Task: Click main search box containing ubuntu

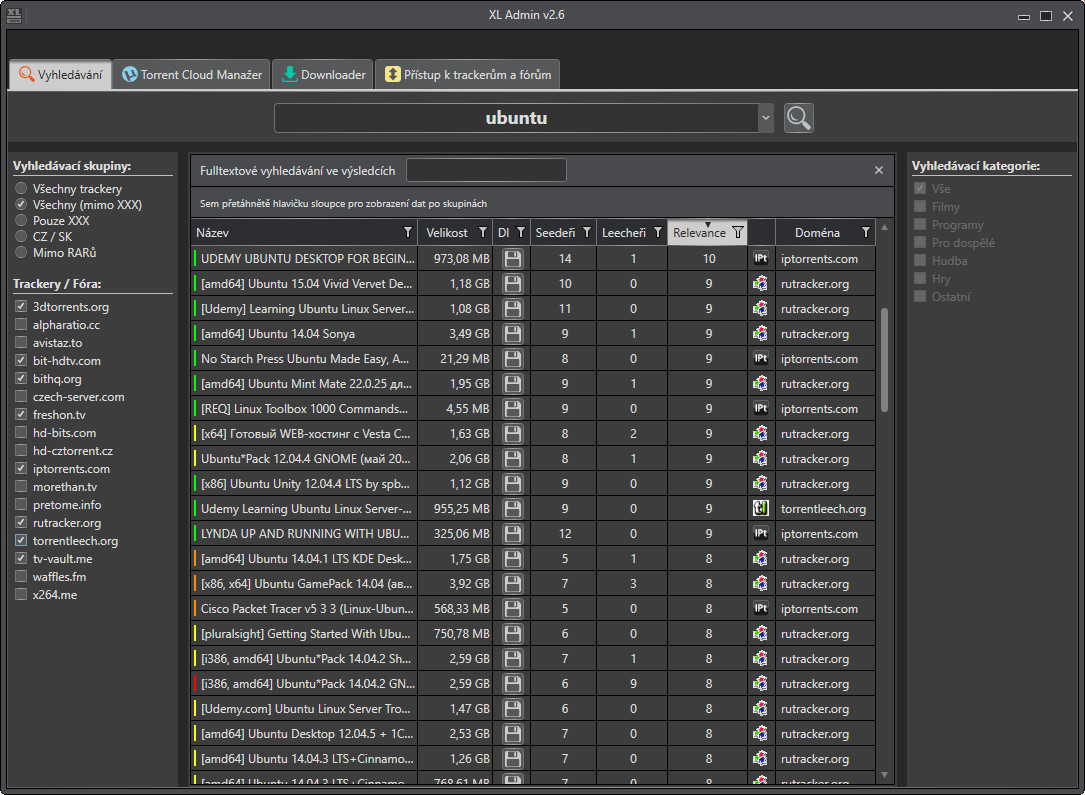Action: (x=516, y=118)
